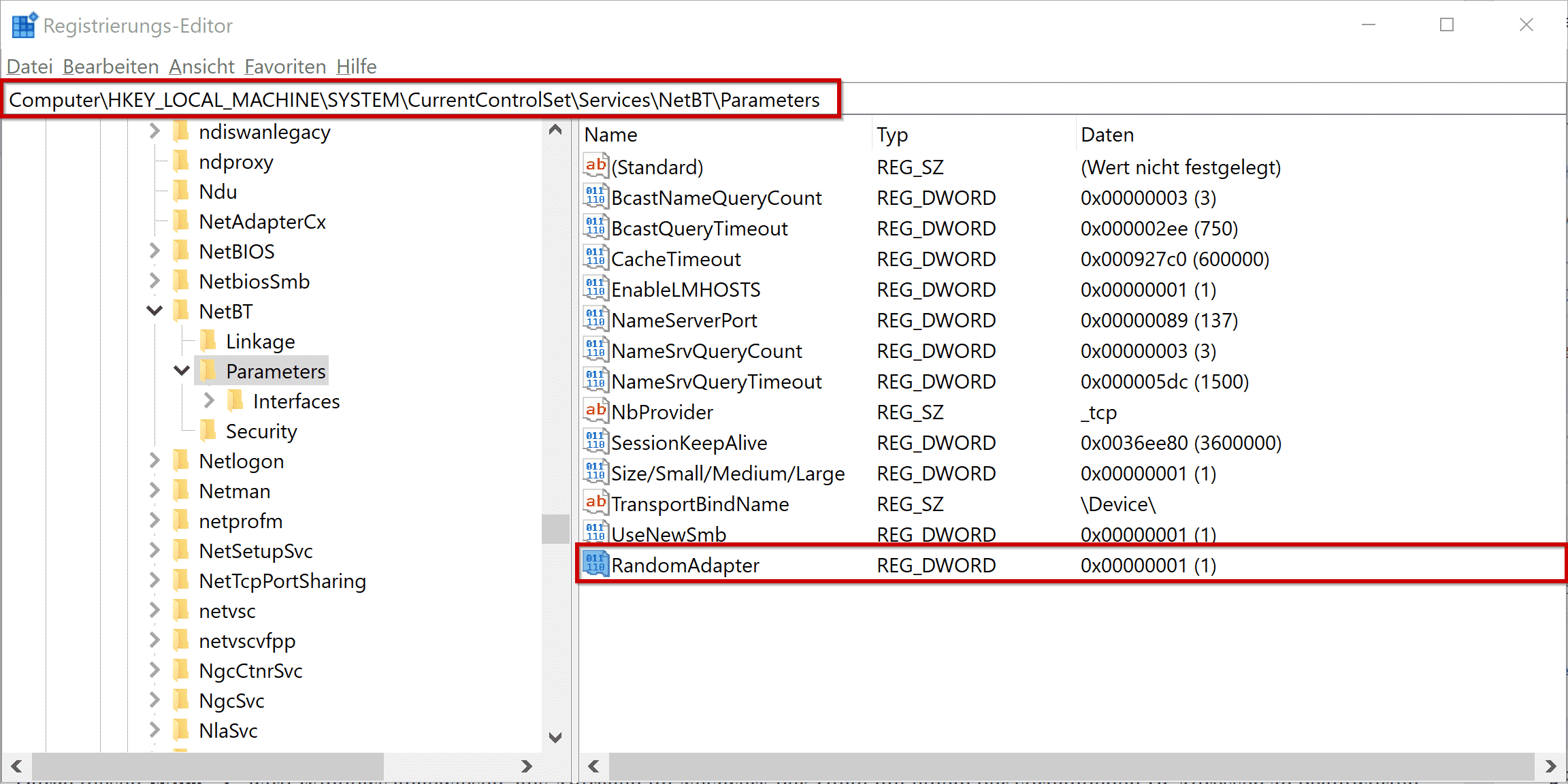Click the tree pane horizontal scrollbar thumb
The image size is (1568, 784).
[x=208, y=767]
